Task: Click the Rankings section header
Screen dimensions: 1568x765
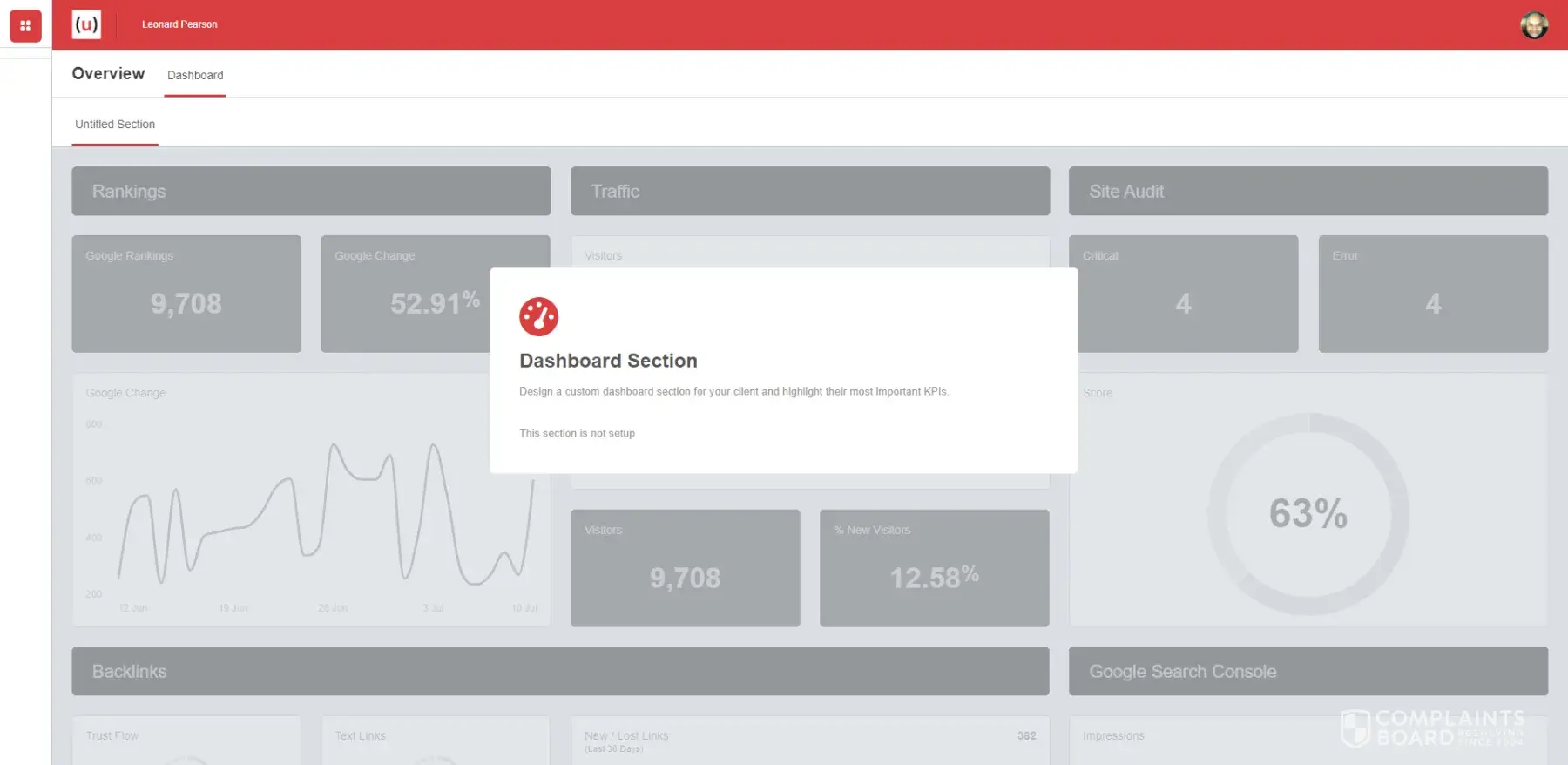Action: (x=311, y=191)
